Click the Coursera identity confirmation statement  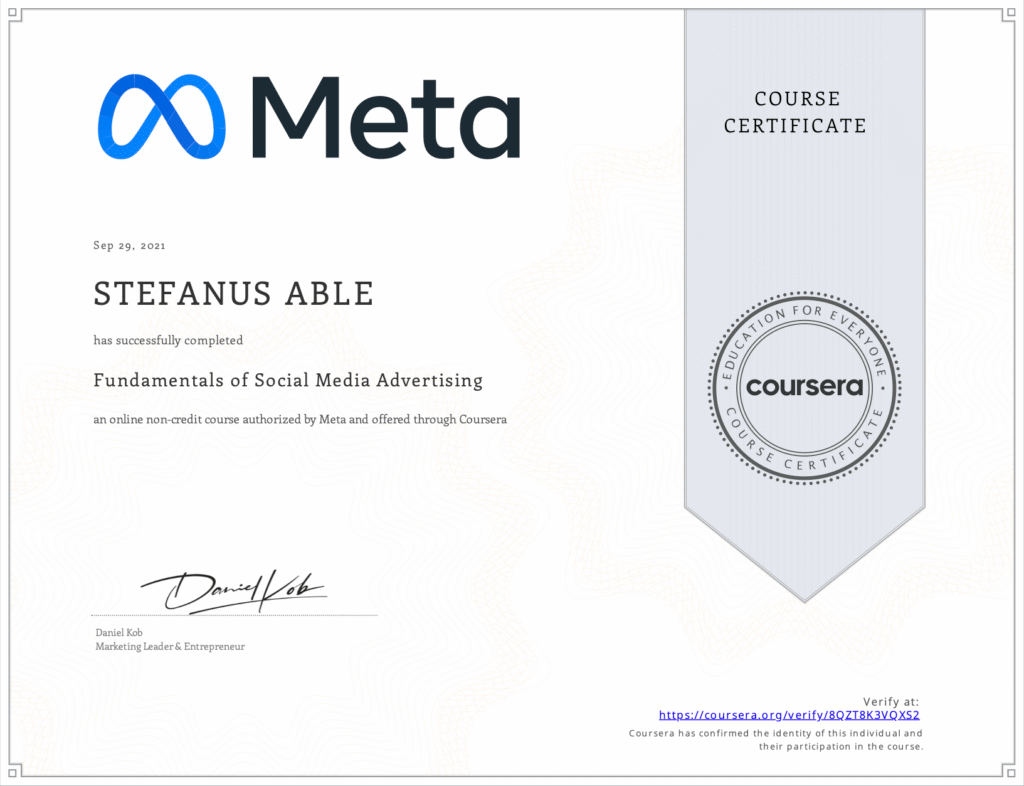point(775,740)
